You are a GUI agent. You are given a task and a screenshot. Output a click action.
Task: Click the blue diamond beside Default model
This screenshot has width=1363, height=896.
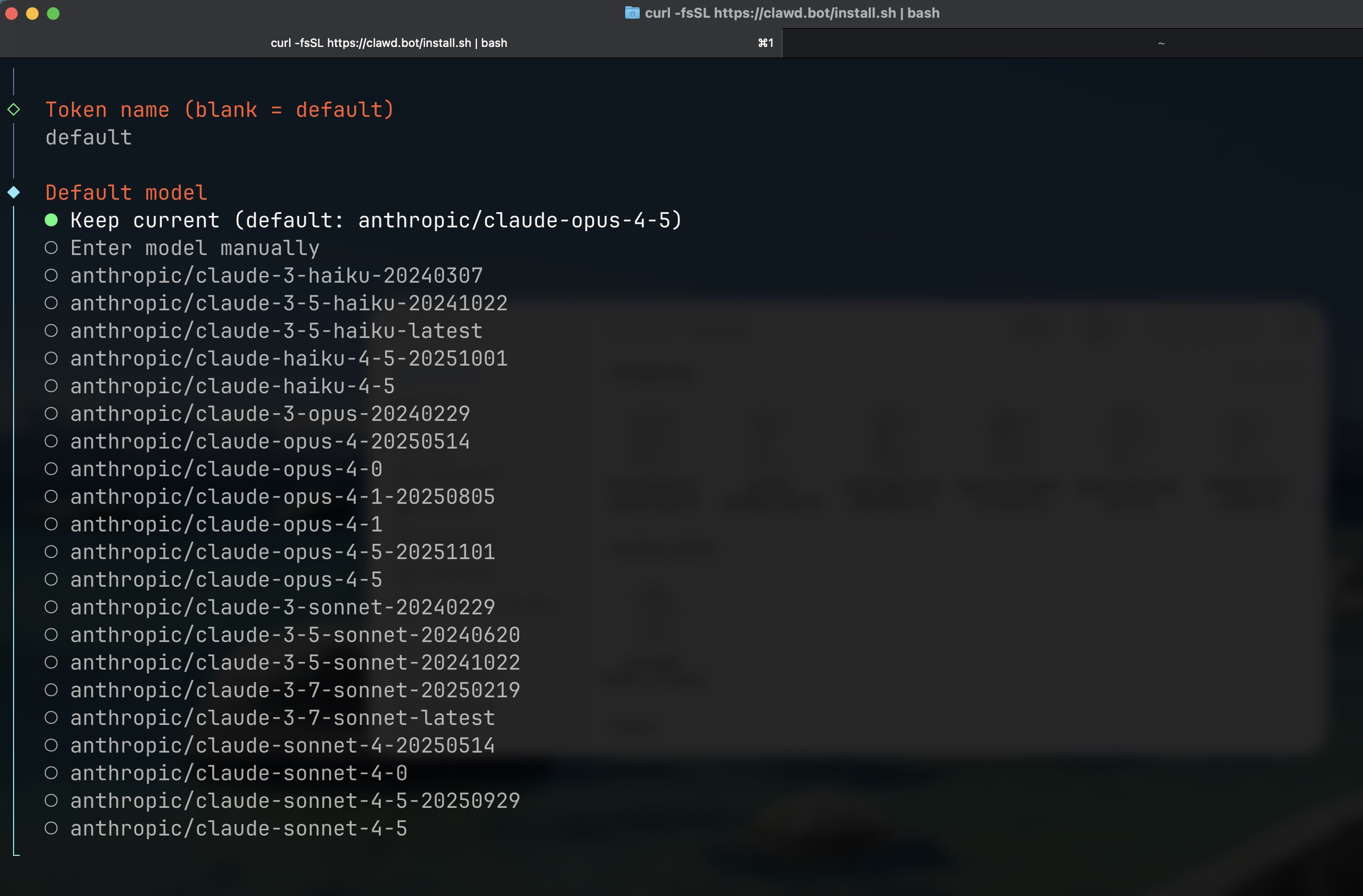[14, 192]
